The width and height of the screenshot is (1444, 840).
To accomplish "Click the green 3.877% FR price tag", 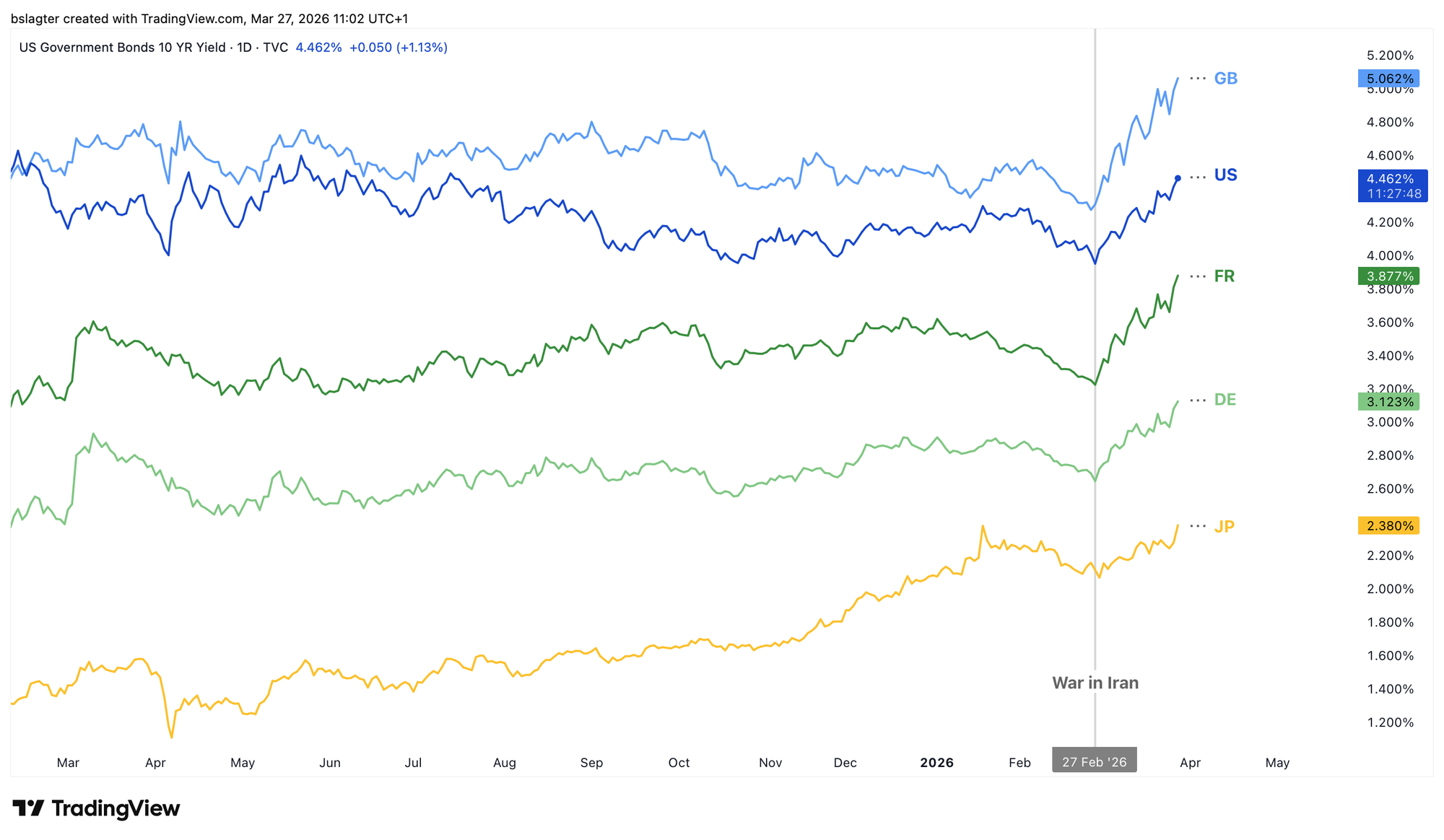I will coord(1388,276).
